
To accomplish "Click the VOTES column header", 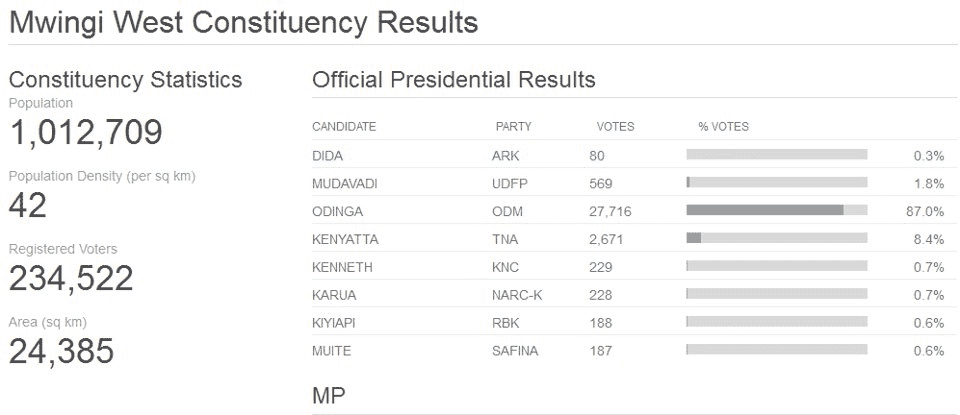I will (x=615, y=127).
